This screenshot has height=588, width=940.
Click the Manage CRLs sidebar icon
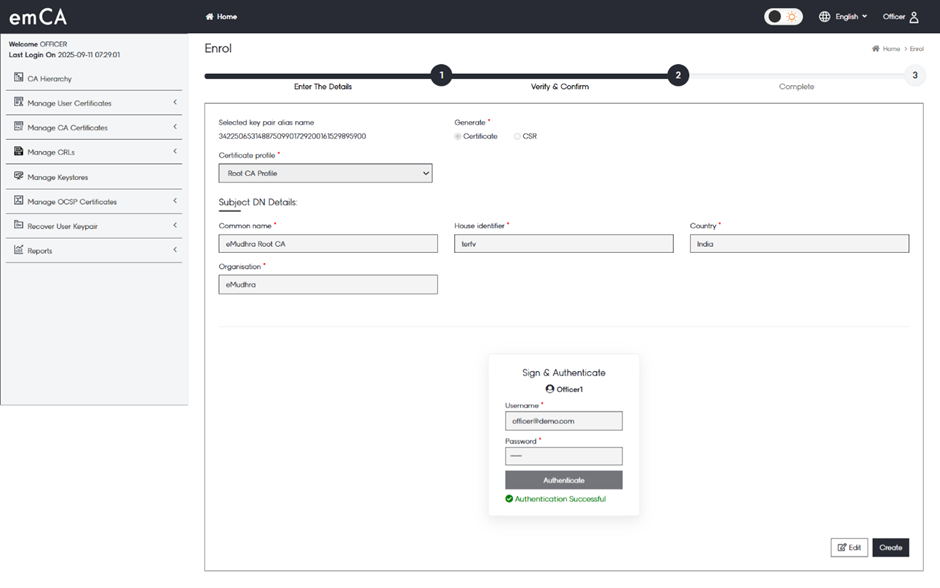[x=18, y=152]
